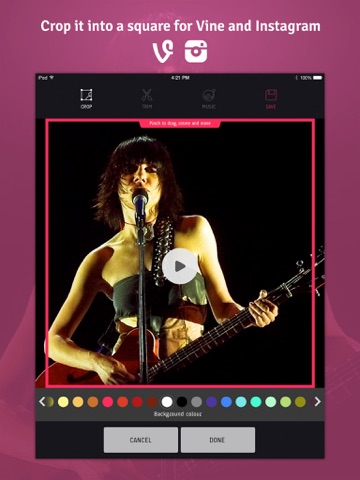Choose the white background colour

click(167, 402)
